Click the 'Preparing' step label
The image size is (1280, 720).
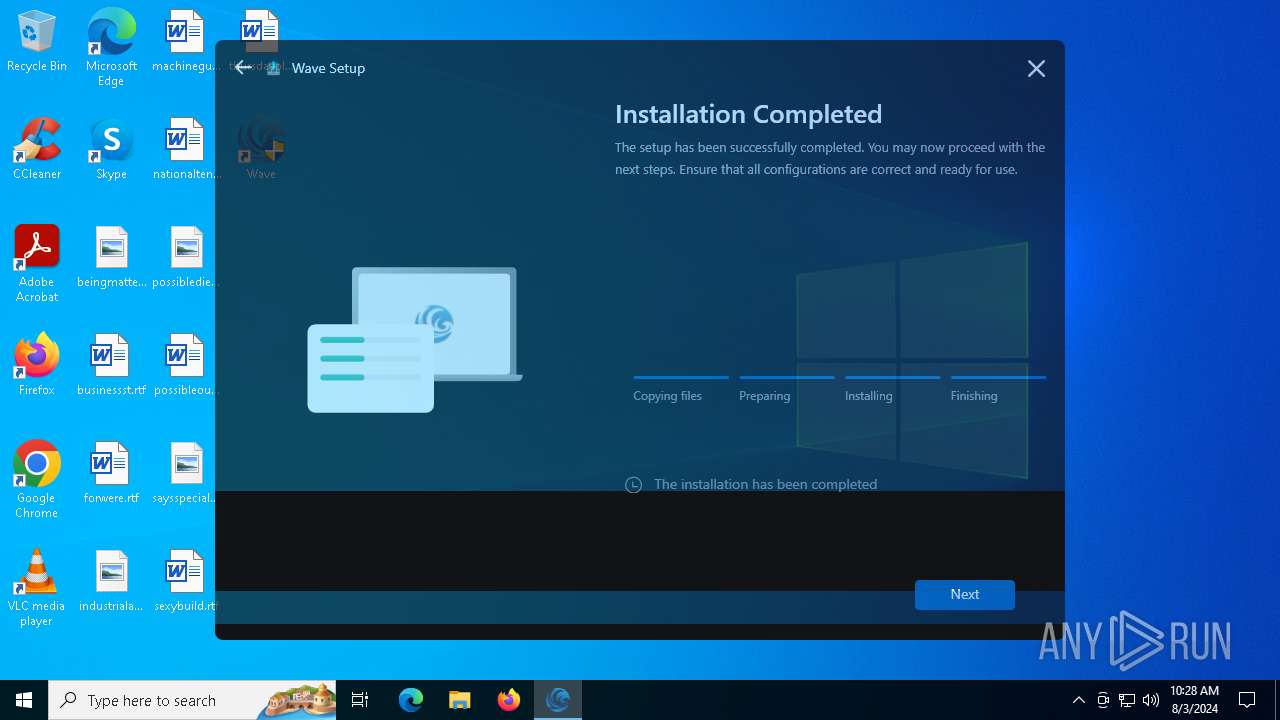click(764, 396)
